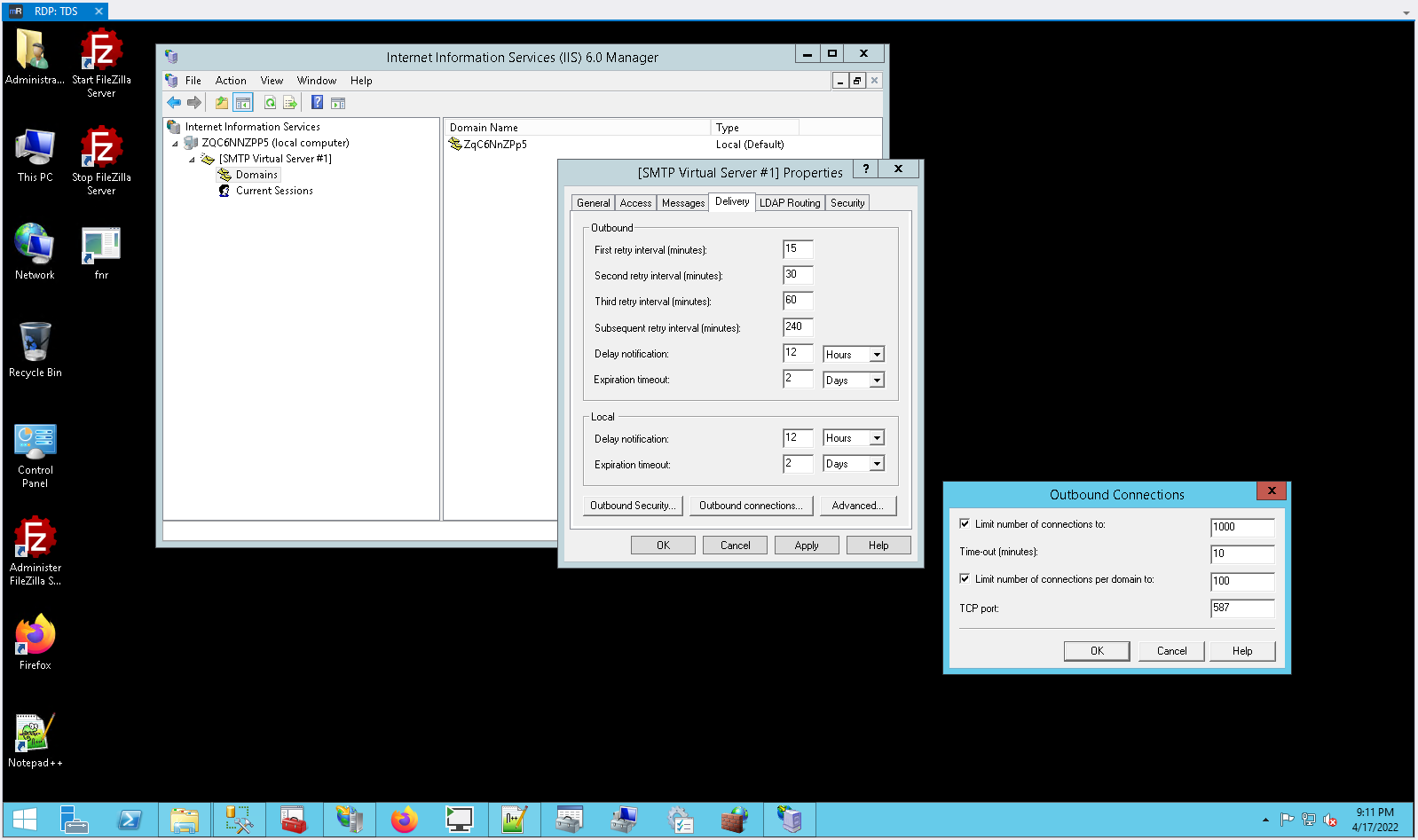
Task: Click the Subsequent retry interval field
Action: pyautogui.click(x=798, y=327)
